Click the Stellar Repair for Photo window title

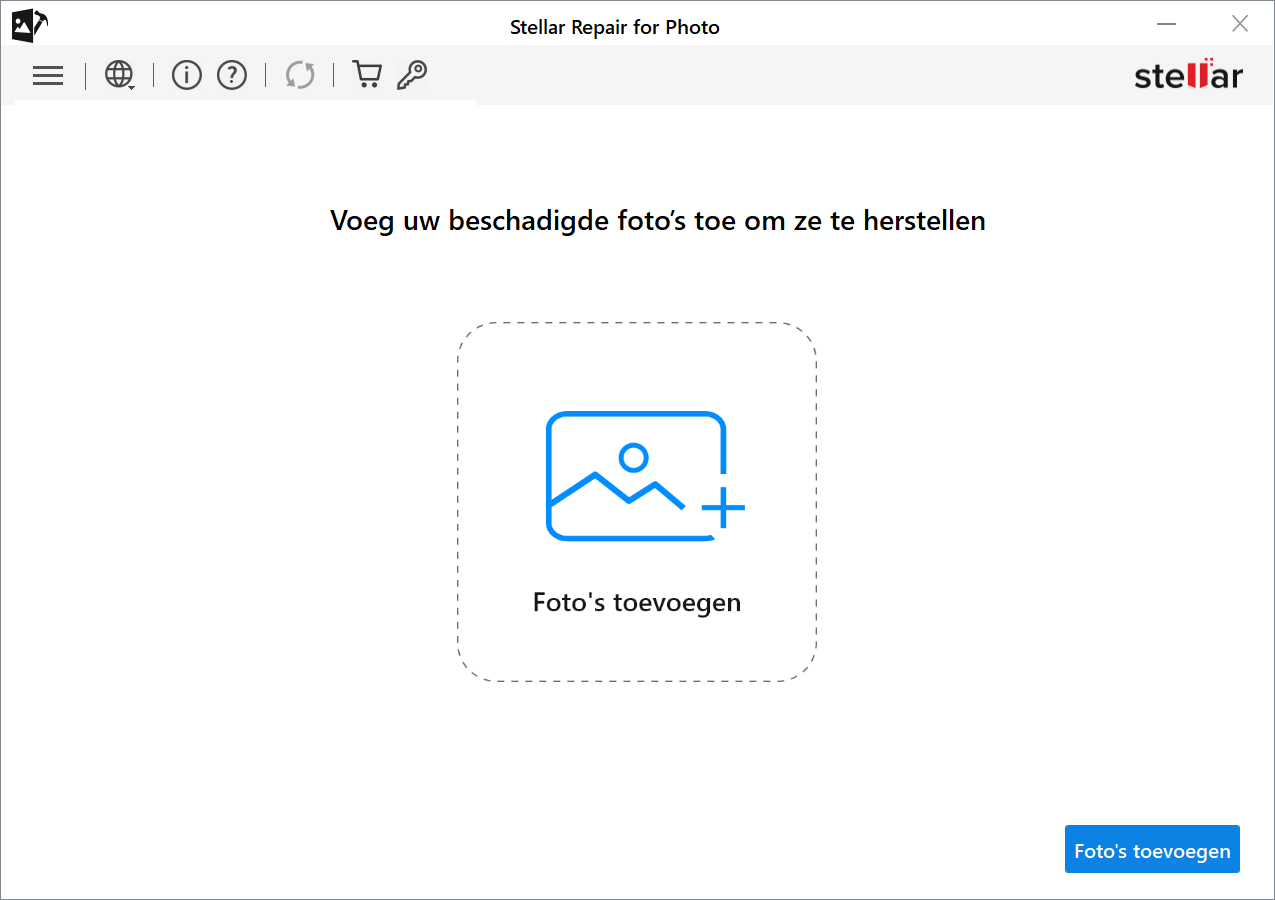click(615, 27)
